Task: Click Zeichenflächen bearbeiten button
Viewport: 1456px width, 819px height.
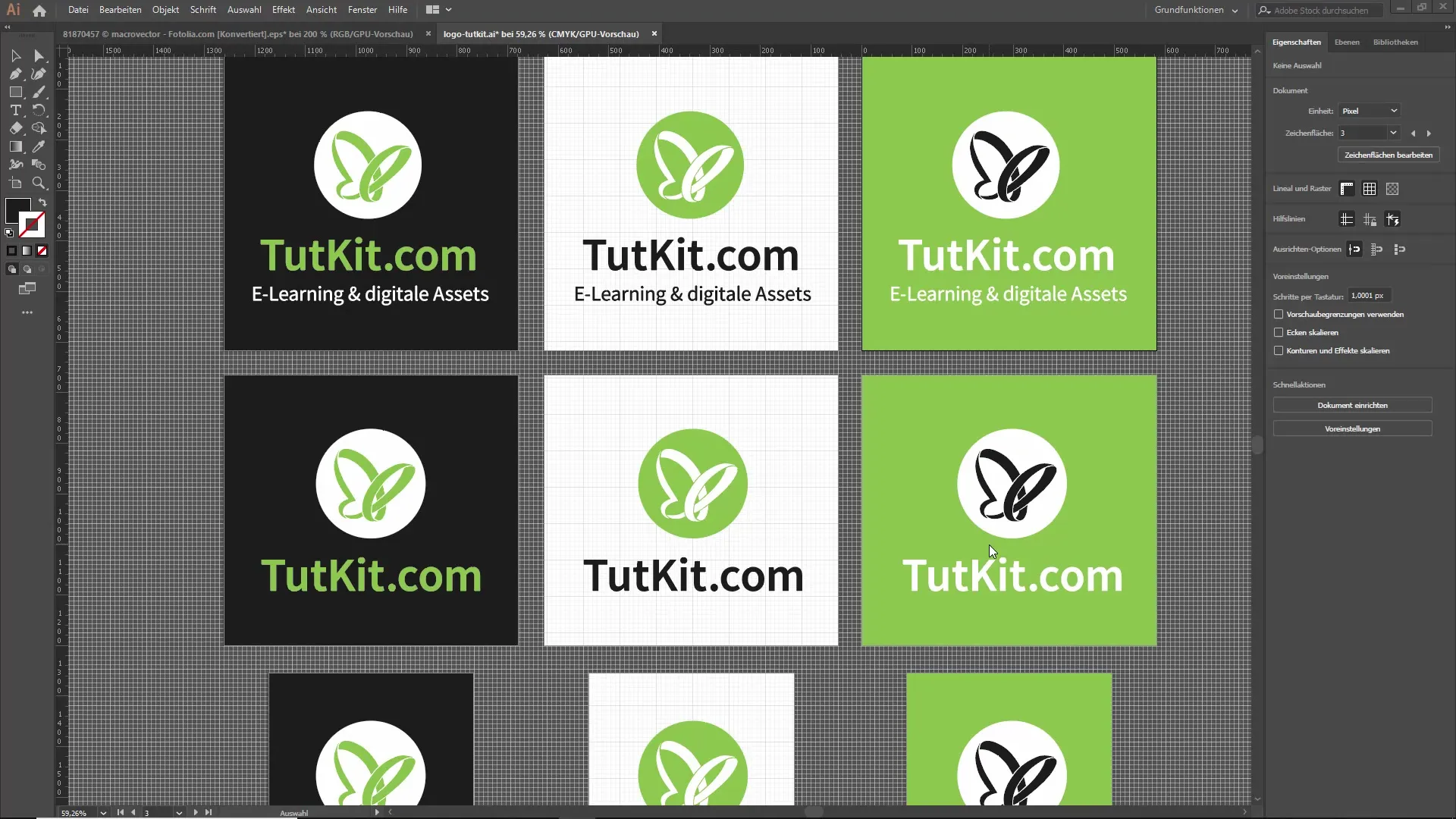Action: pos(1389,155)
